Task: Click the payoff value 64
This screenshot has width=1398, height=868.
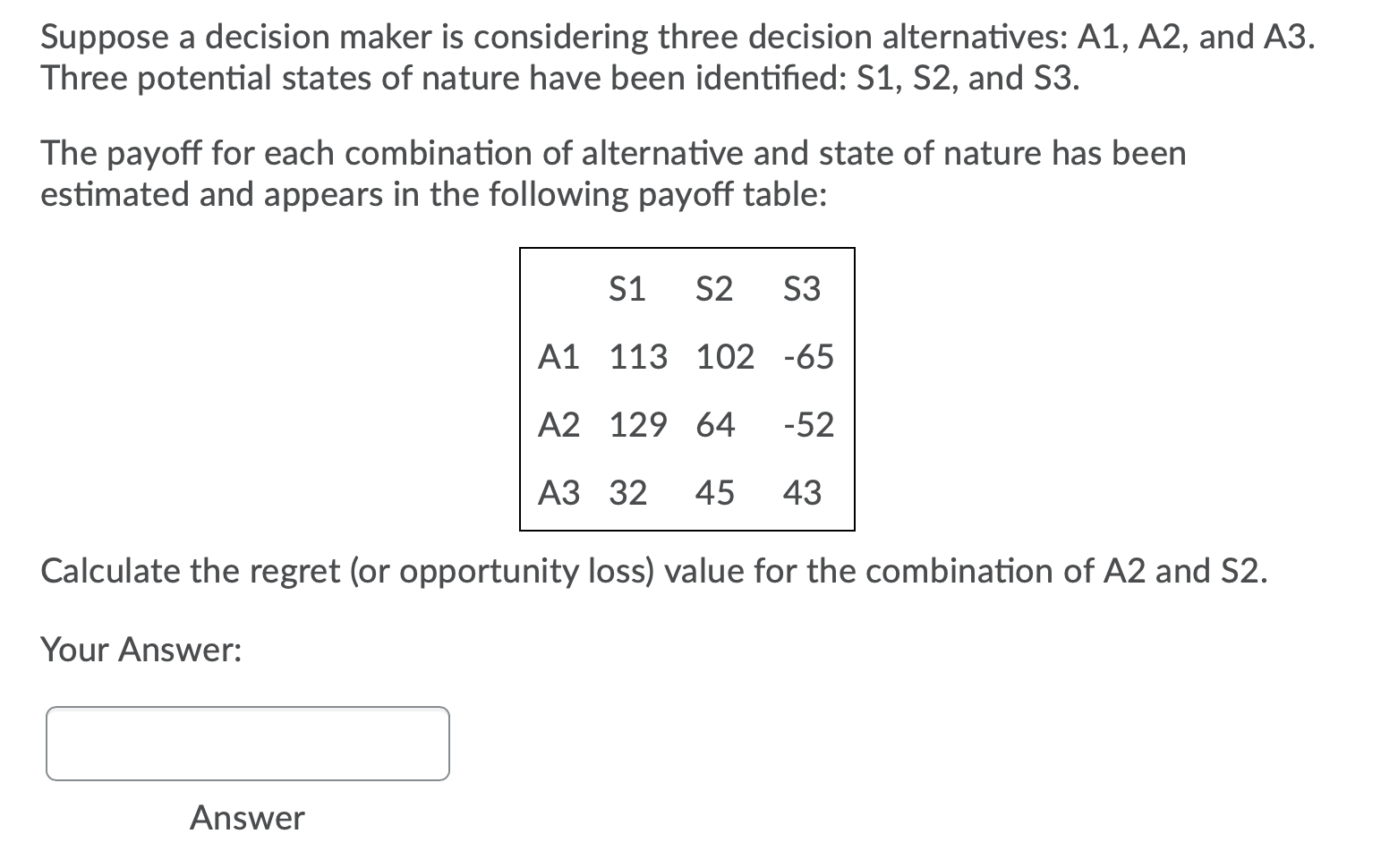Action: (714, 425)
